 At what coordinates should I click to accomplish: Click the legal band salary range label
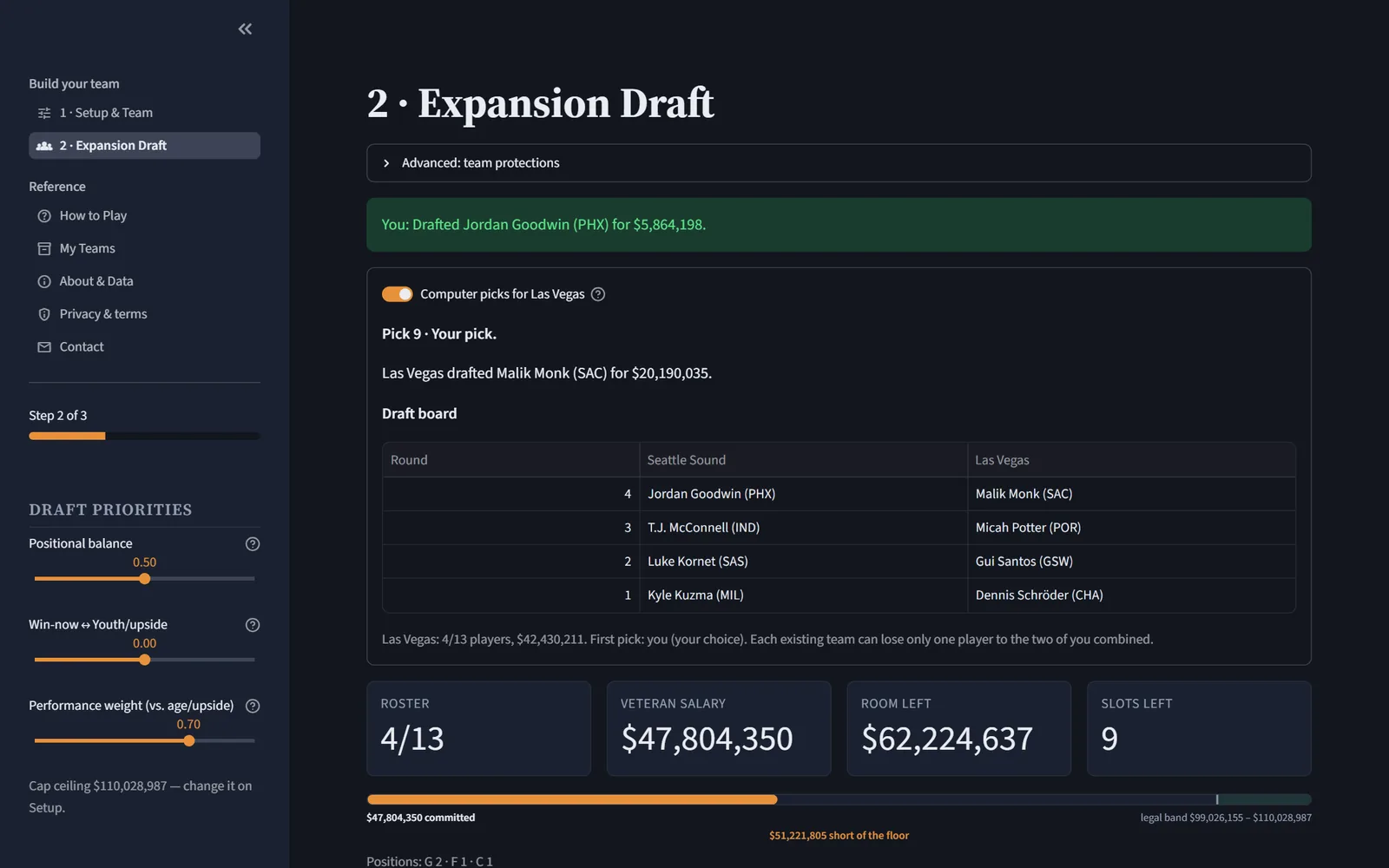click(1226, 818)
